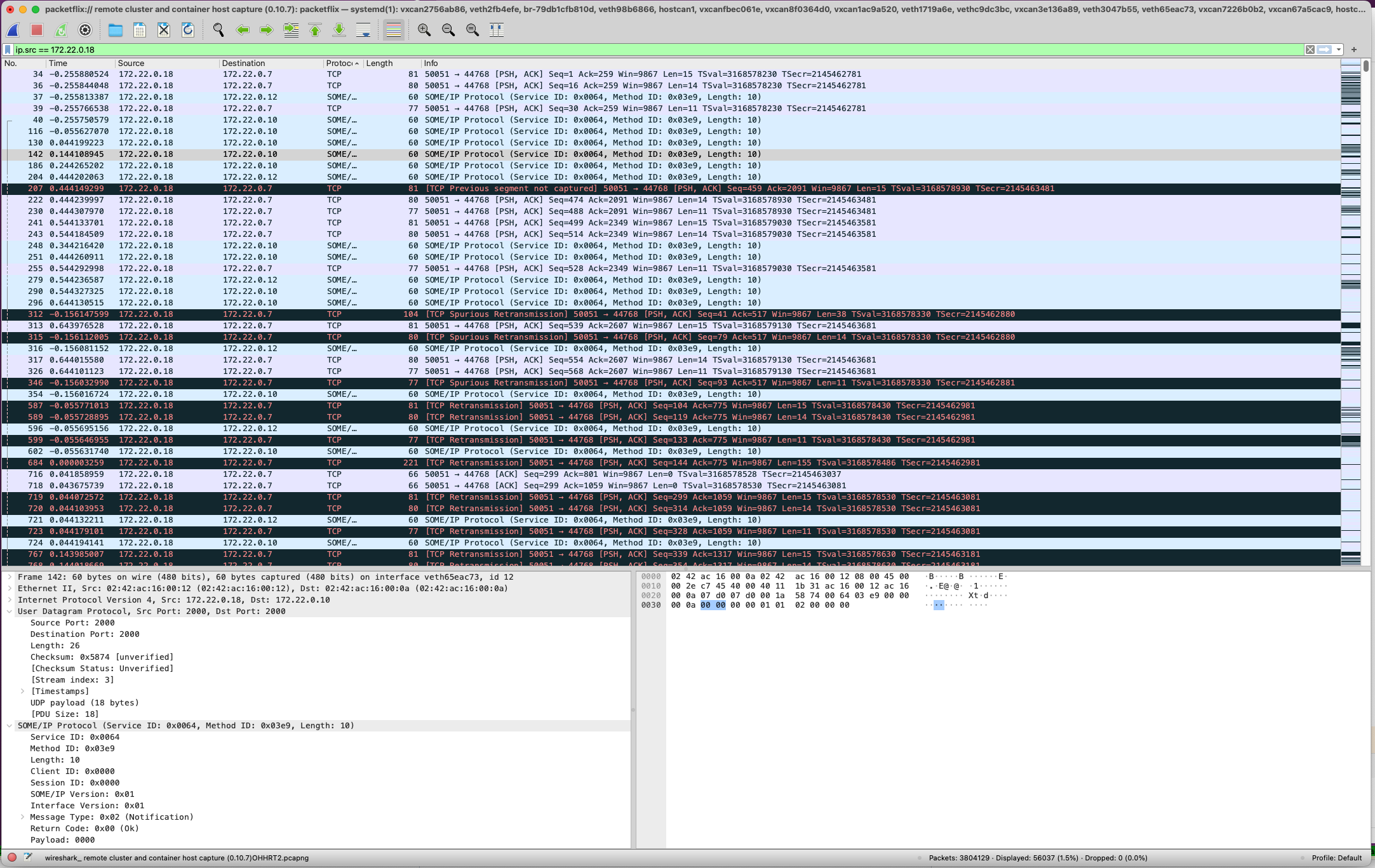Expand Internet Protocol Version 4 section

[x=10, y=600]
